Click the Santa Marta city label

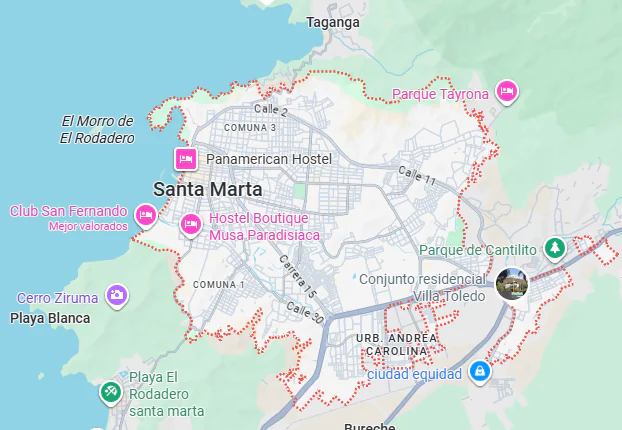pyautogui.click(x=207, y=189)
